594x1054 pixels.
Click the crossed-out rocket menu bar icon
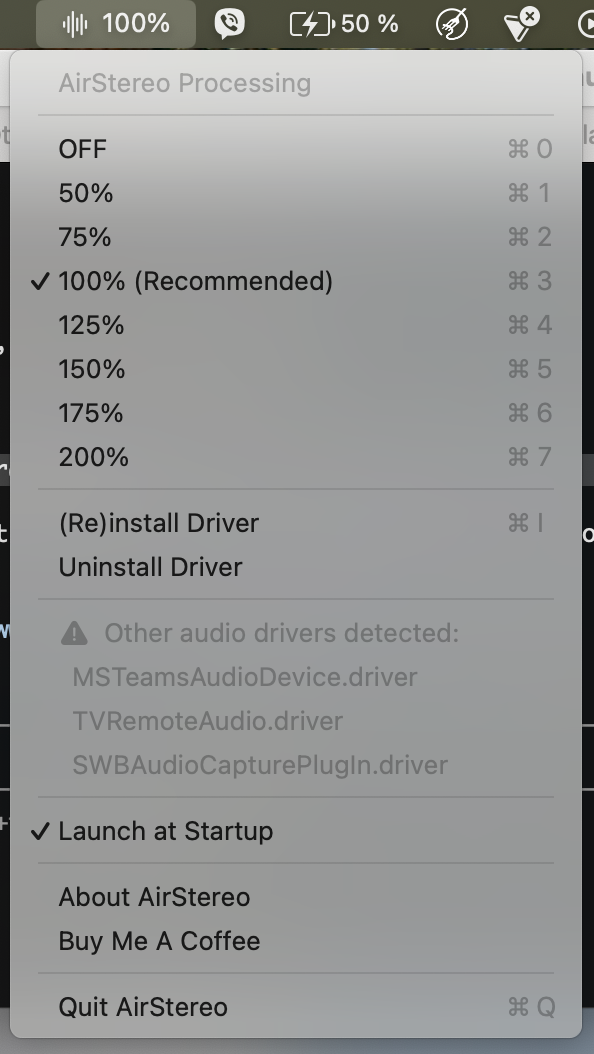[452, 22]
